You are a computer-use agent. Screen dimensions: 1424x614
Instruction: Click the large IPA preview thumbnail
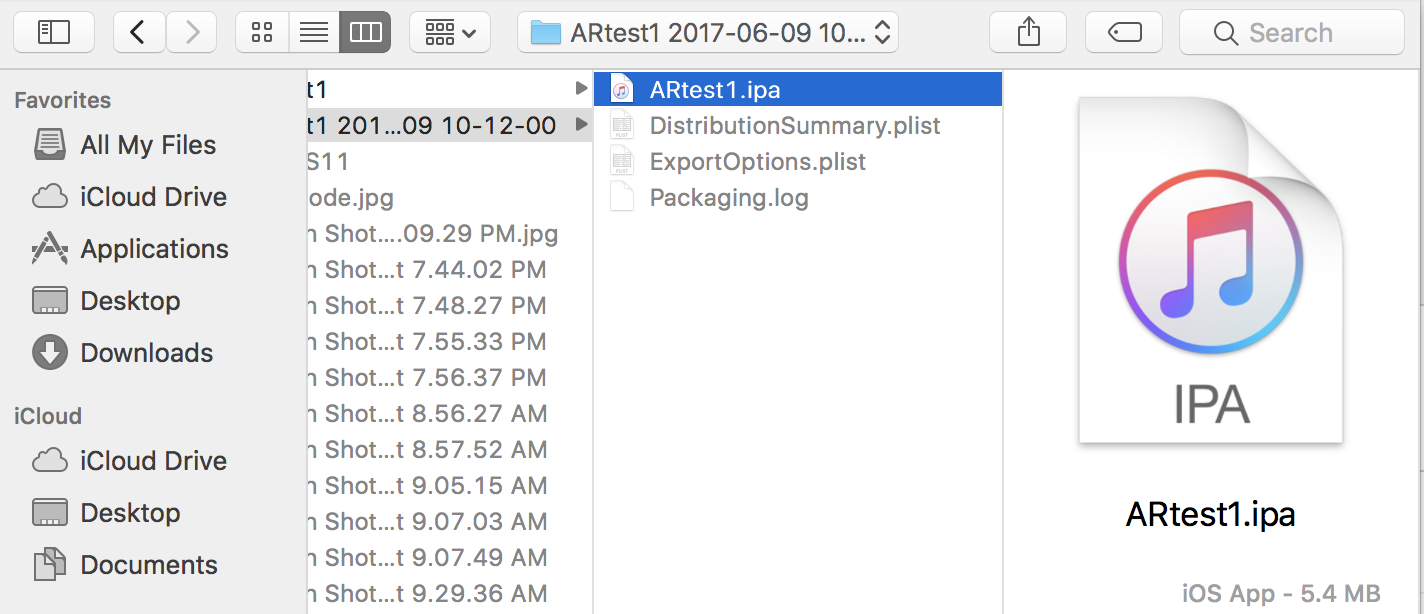1211,270
